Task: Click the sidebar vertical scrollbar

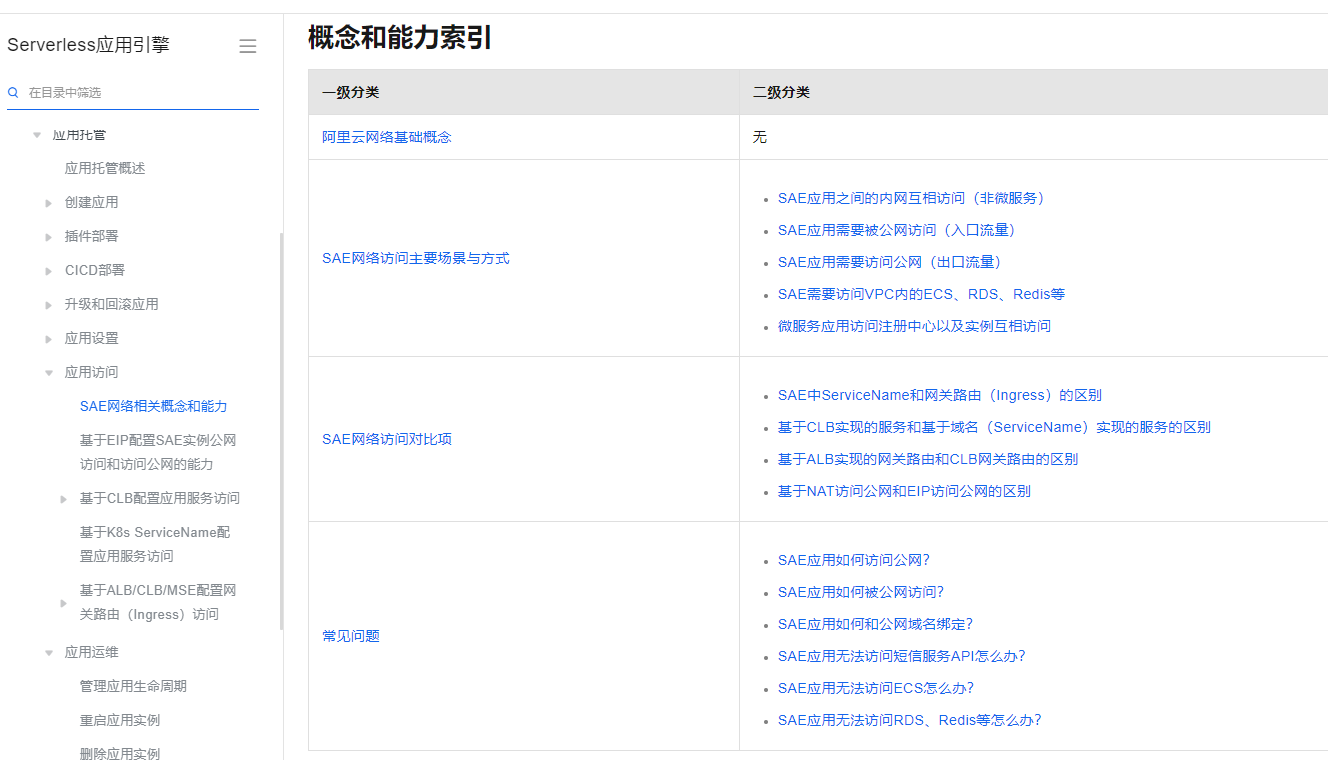Action: coord(281,430)
